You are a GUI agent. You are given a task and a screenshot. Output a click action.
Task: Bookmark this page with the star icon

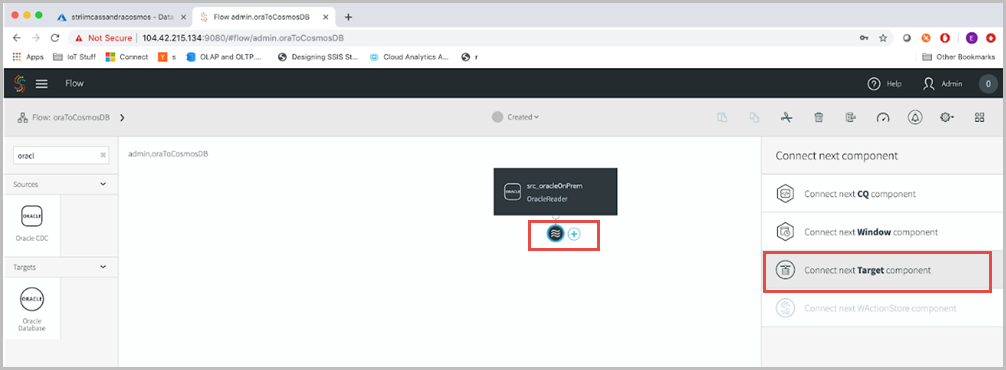[x=883, y=38]
